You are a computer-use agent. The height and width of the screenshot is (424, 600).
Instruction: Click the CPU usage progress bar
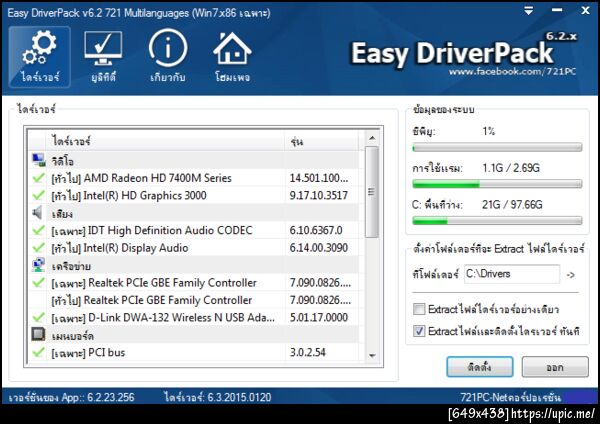497,147
